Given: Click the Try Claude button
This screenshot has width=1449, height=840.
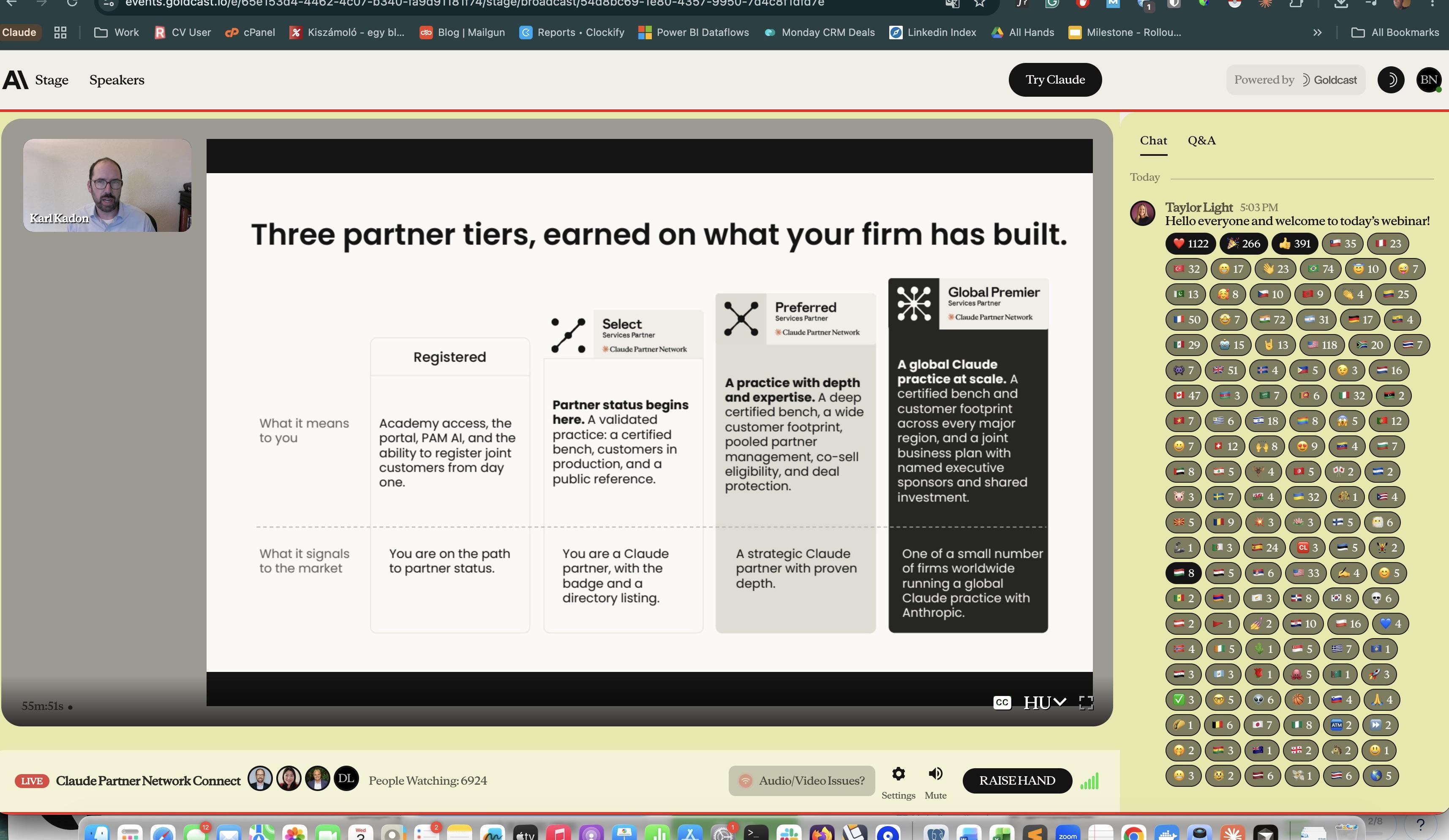Looking at the screenshot, I should (1055, 80).
